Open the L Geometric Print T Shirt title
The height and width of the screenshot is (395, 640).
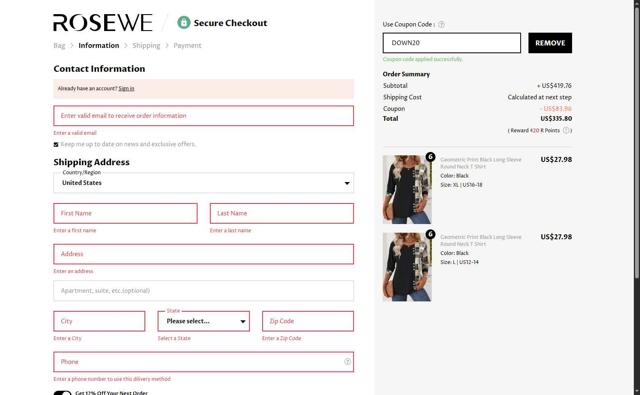point(481,240)
